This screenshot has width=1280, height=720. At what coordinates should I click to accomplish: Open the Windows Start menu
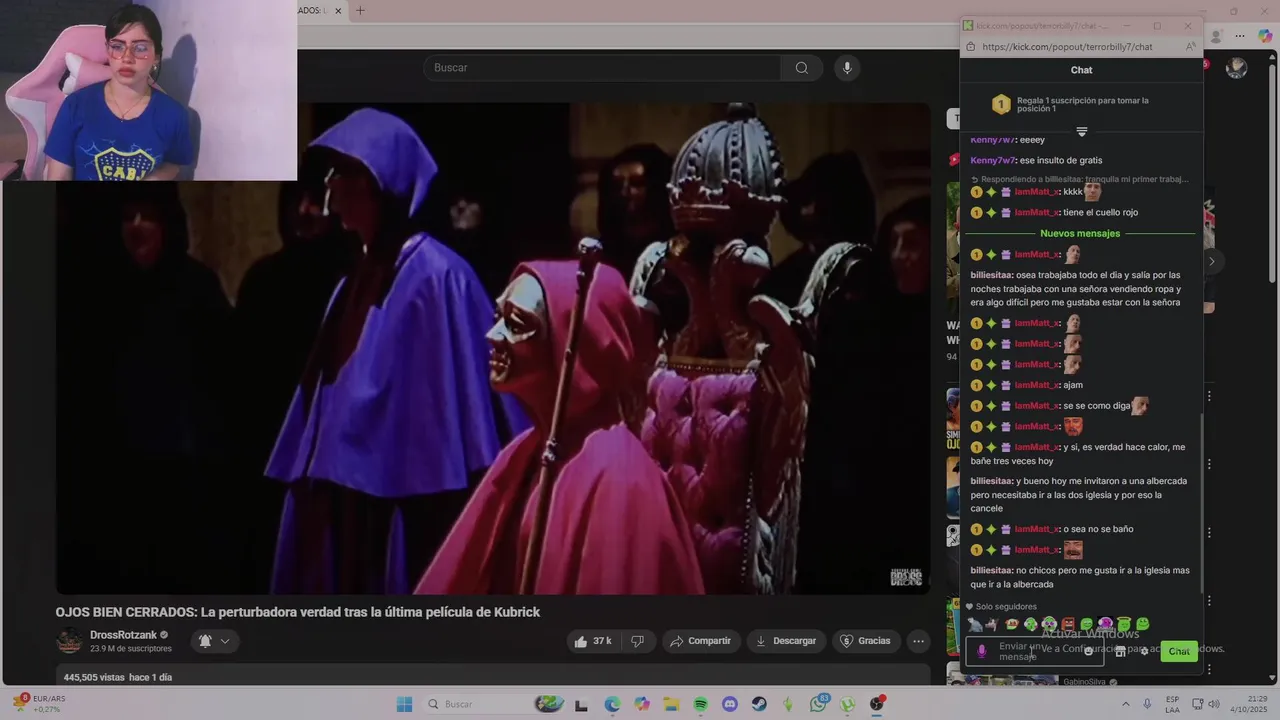404,704
